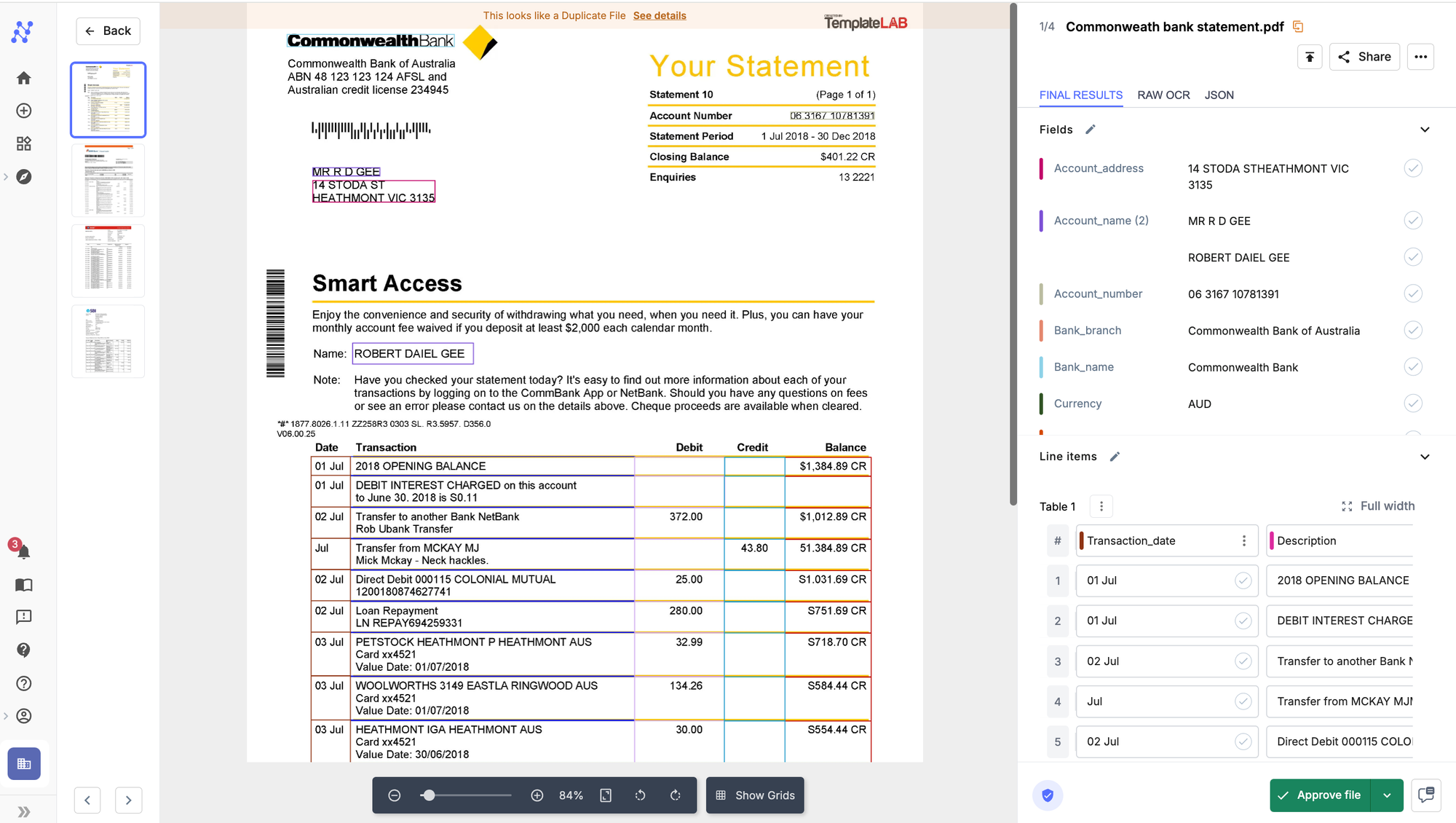Click the edit Fields pencil icon
The width and height of the screenshot is (1456, 823).
(1091, 128)
